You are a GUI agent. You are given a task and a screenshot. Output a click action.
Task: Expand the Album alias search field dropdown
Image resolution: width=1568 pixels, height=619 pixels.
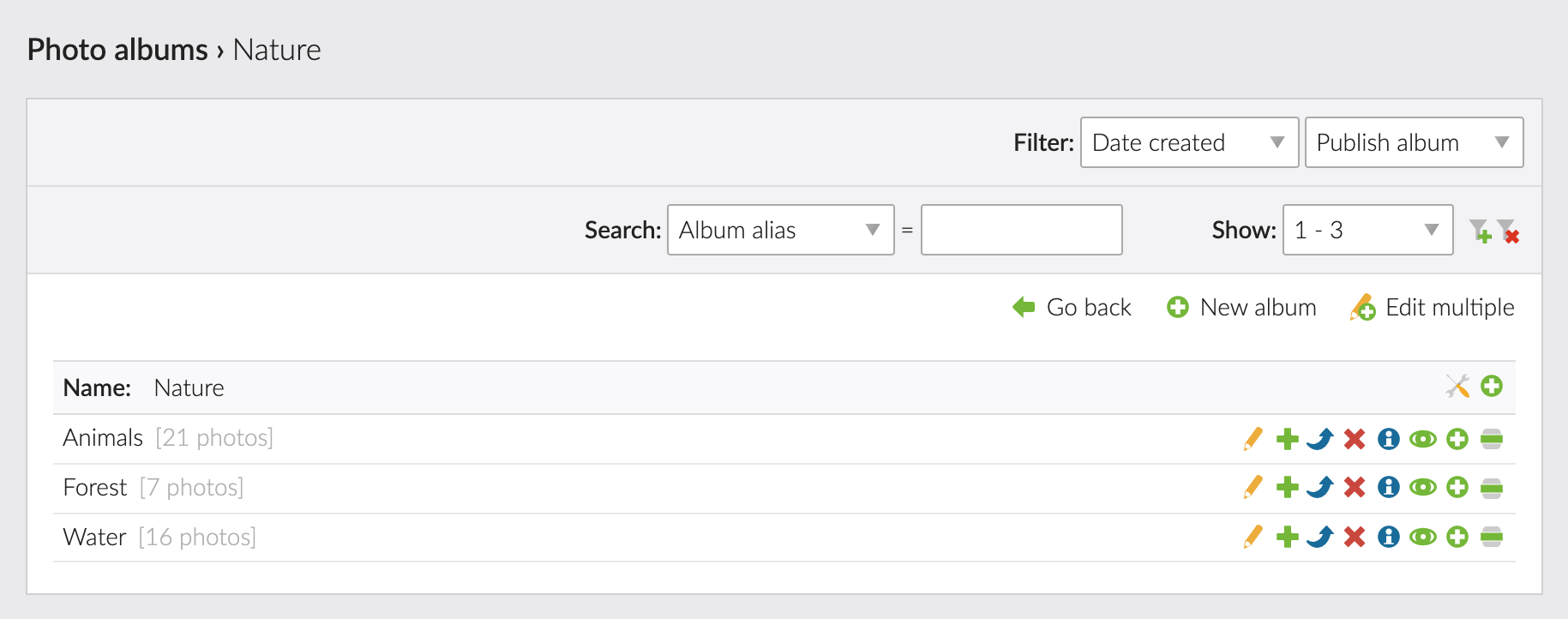780,230
